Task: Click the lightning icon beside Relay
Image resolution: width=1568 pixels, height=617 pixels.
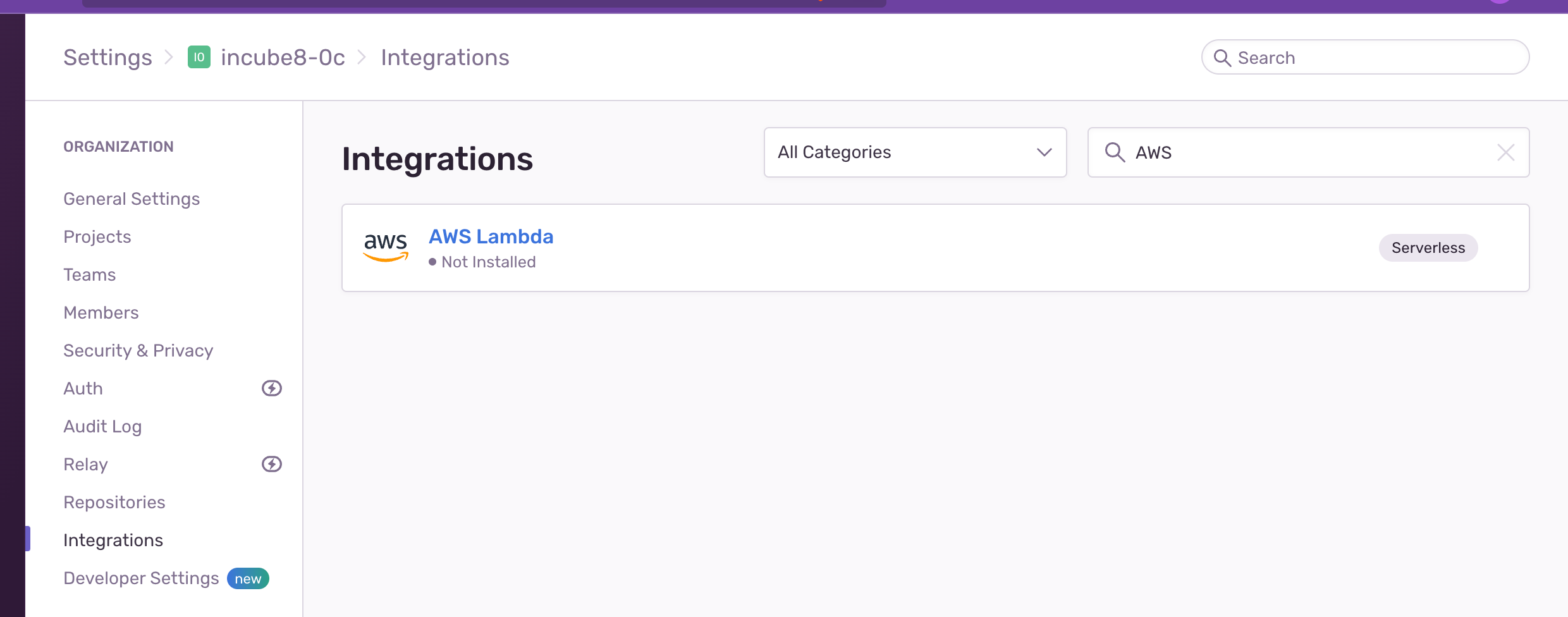Action: point(272,463)
